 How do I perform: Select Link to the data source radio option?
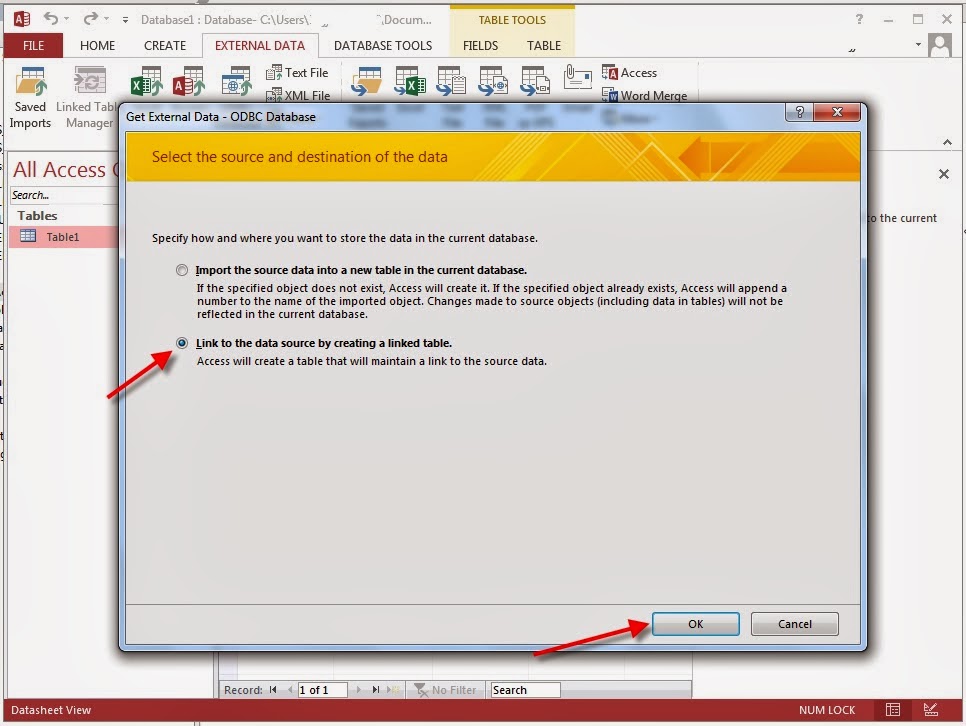tap(182, 343)
